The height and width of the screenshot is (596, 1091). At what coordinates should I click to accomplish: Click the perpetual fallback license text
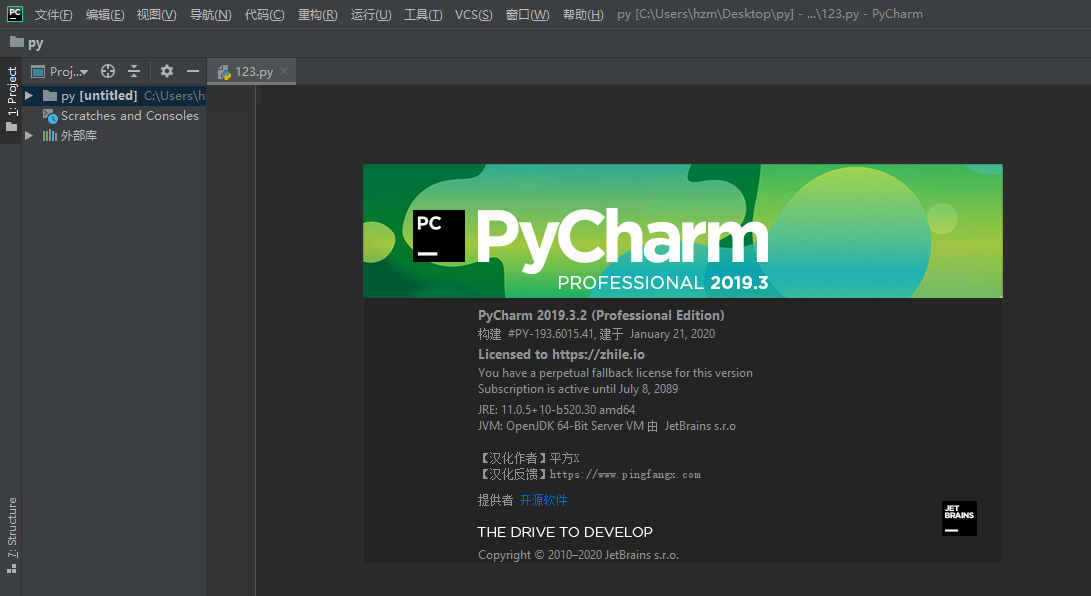click(x=615, y=373)
